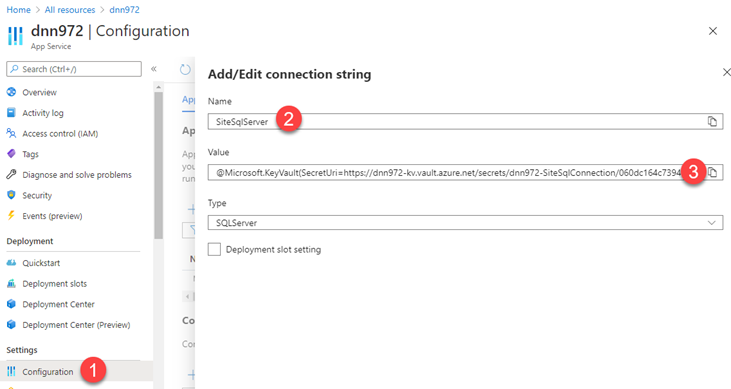The width and height of the screenshot is (731, 389).
Task: Go to Home breadcrumb link
Action: click(x=18, y=10)
